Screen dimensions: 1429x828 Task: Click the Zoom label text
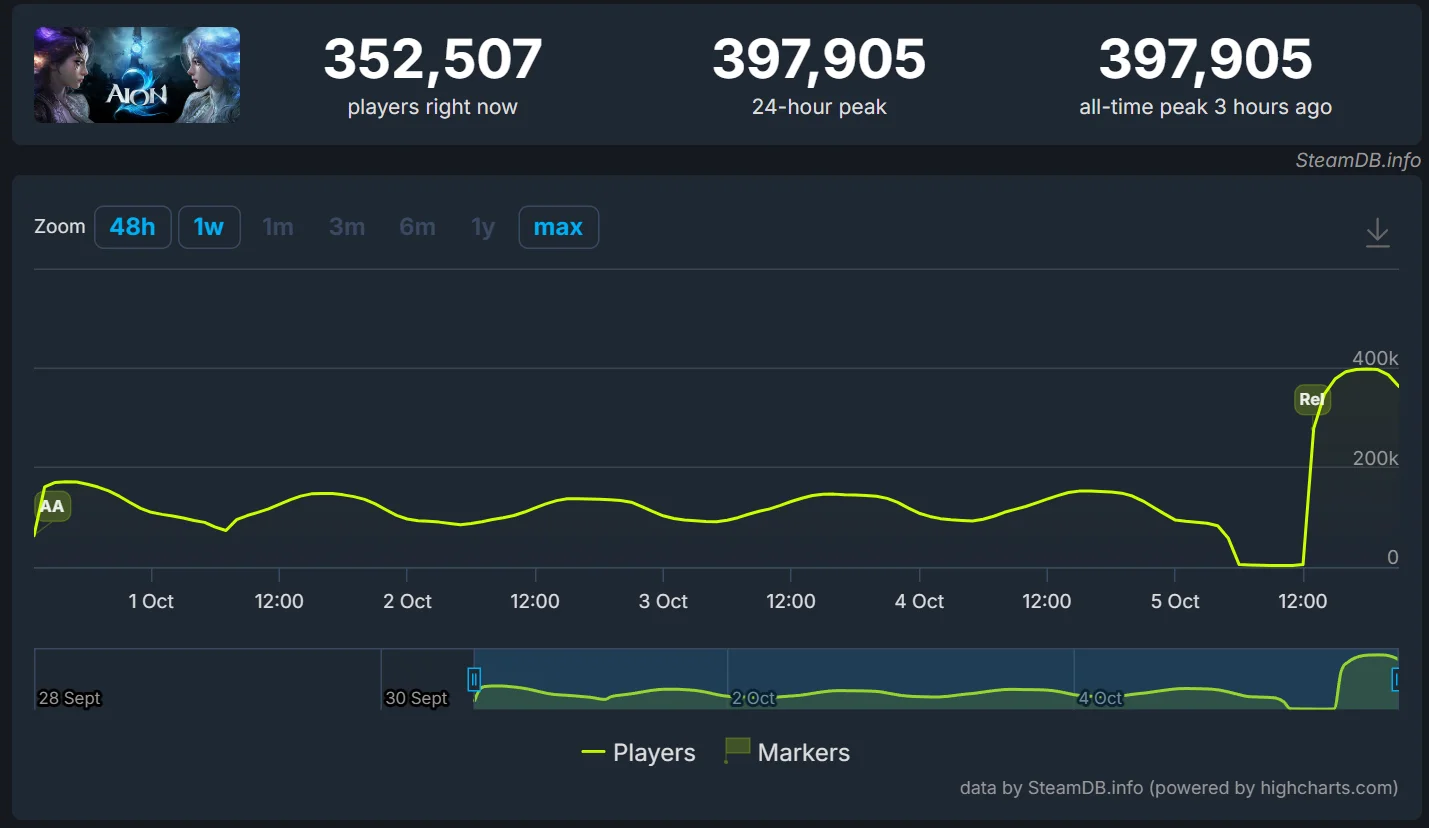[60, 227]
